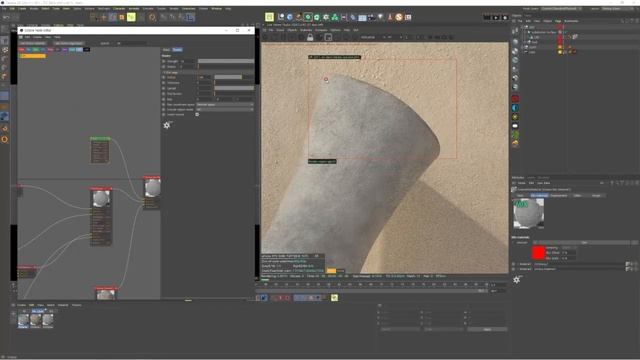Click the camera icon in the top toolbar
The image size is (640, 360).
tap(371, 17)
